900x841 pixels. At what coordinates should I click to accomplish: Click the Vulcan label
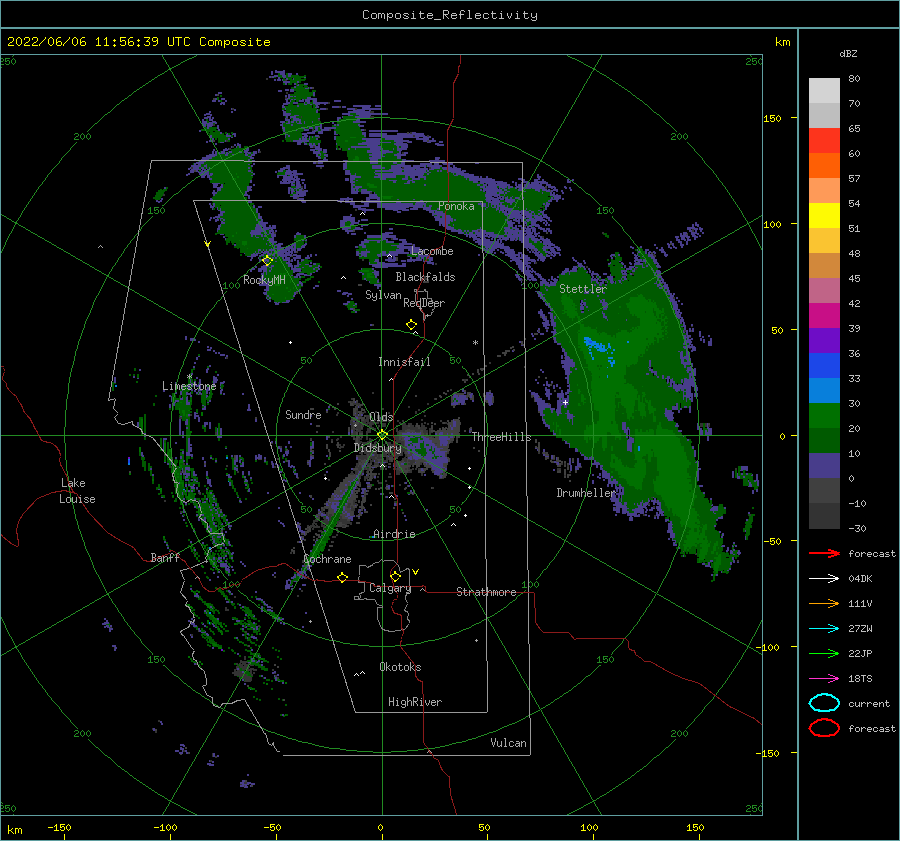tap(509, 743)
